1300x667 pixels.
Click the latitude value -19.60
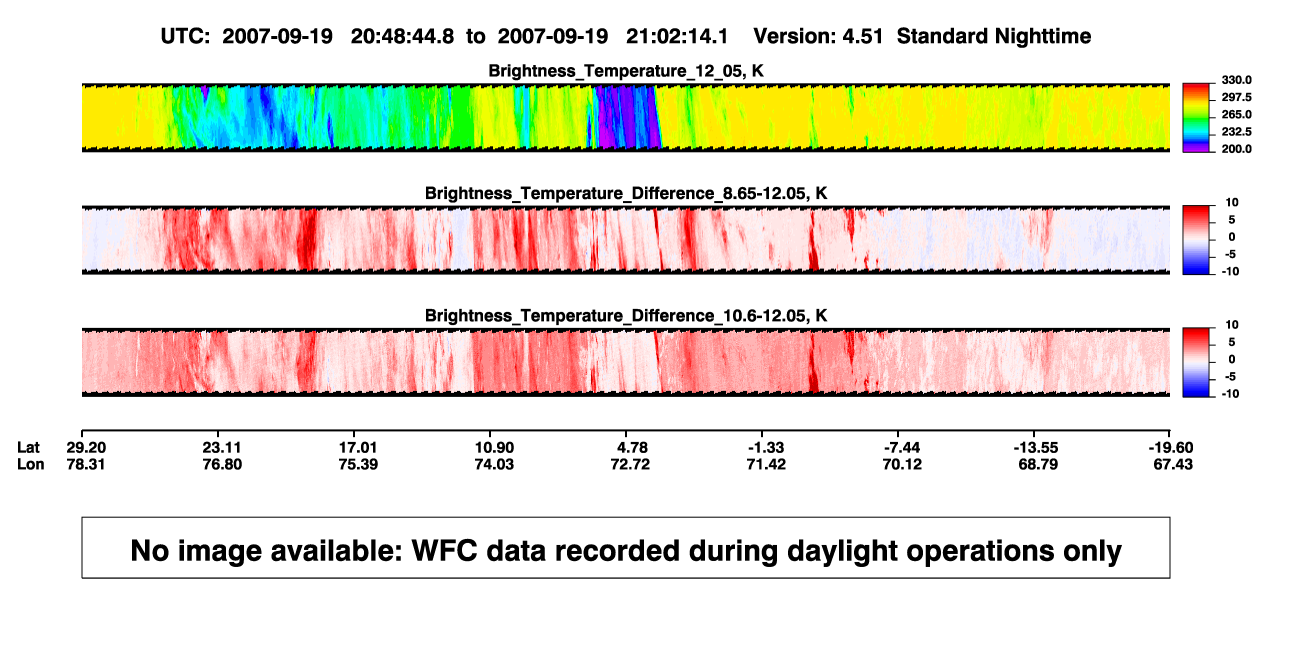(x=1170, y=446)
